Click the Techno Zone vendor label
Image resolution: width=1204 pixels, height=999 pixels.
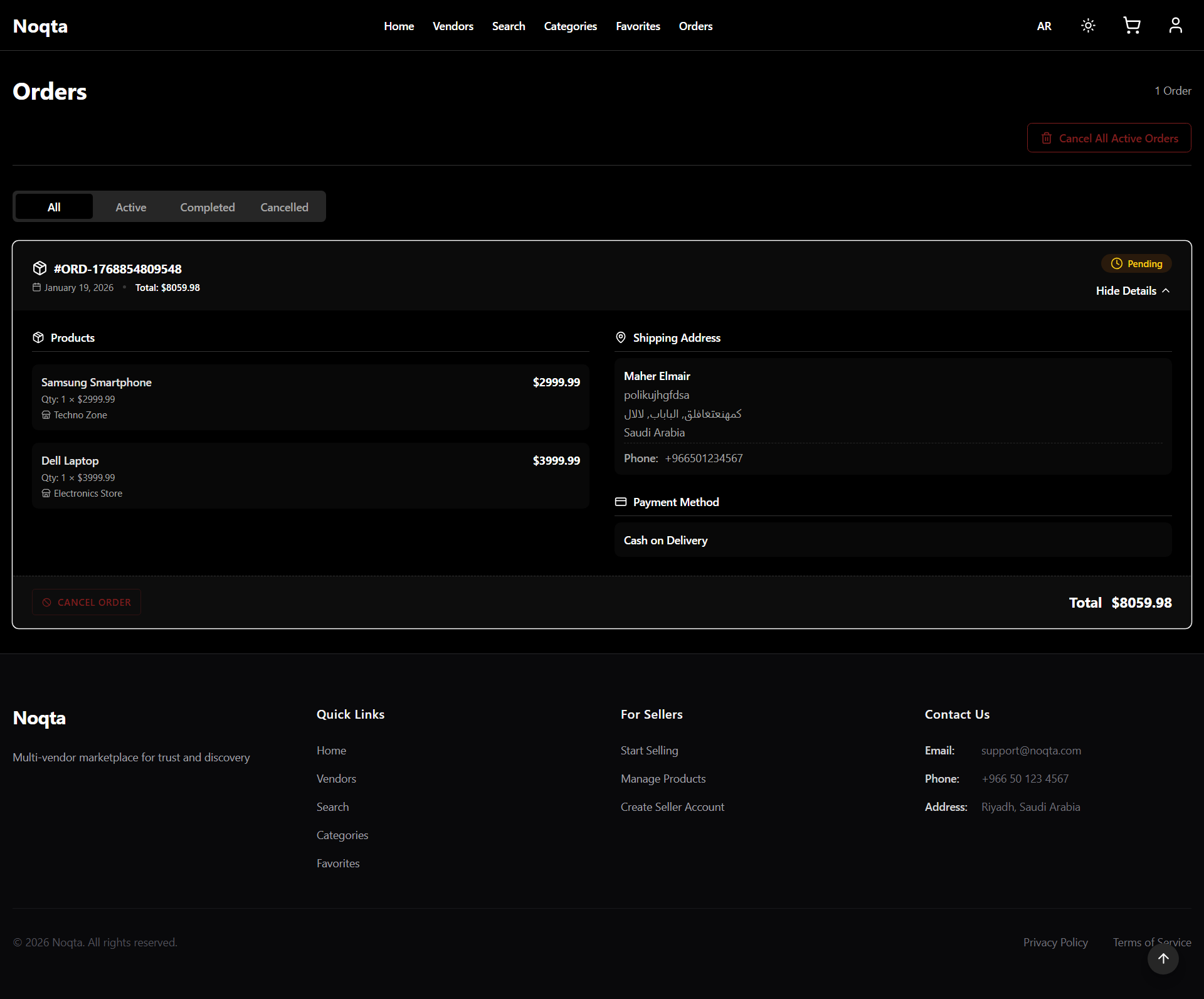pos(80,415)
